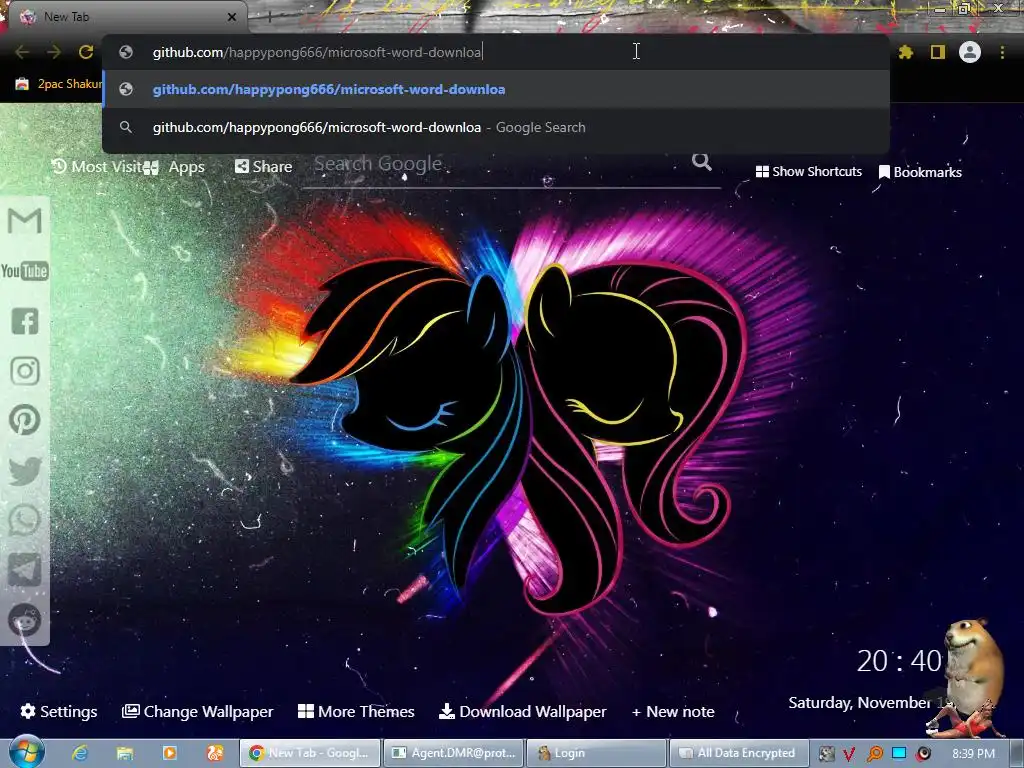The image size is (1024, 768).
Task: Click the orange magnifier tray icon
Action: [874, 754]
